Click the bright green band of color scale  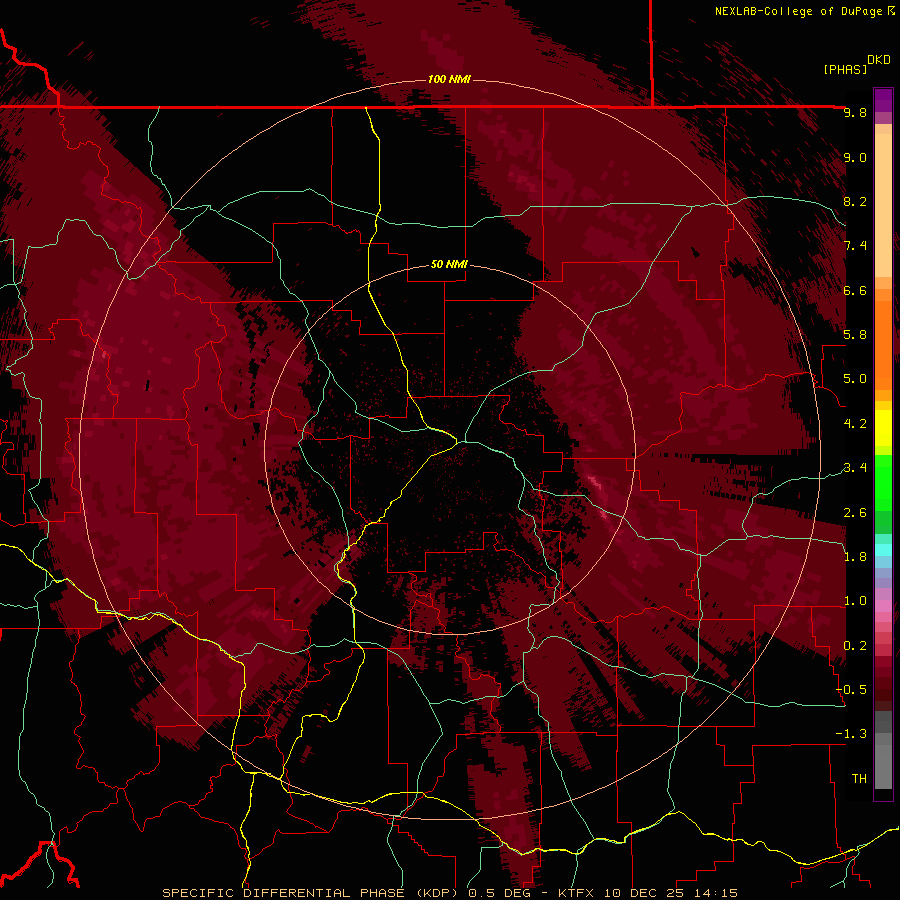[883, 484]
